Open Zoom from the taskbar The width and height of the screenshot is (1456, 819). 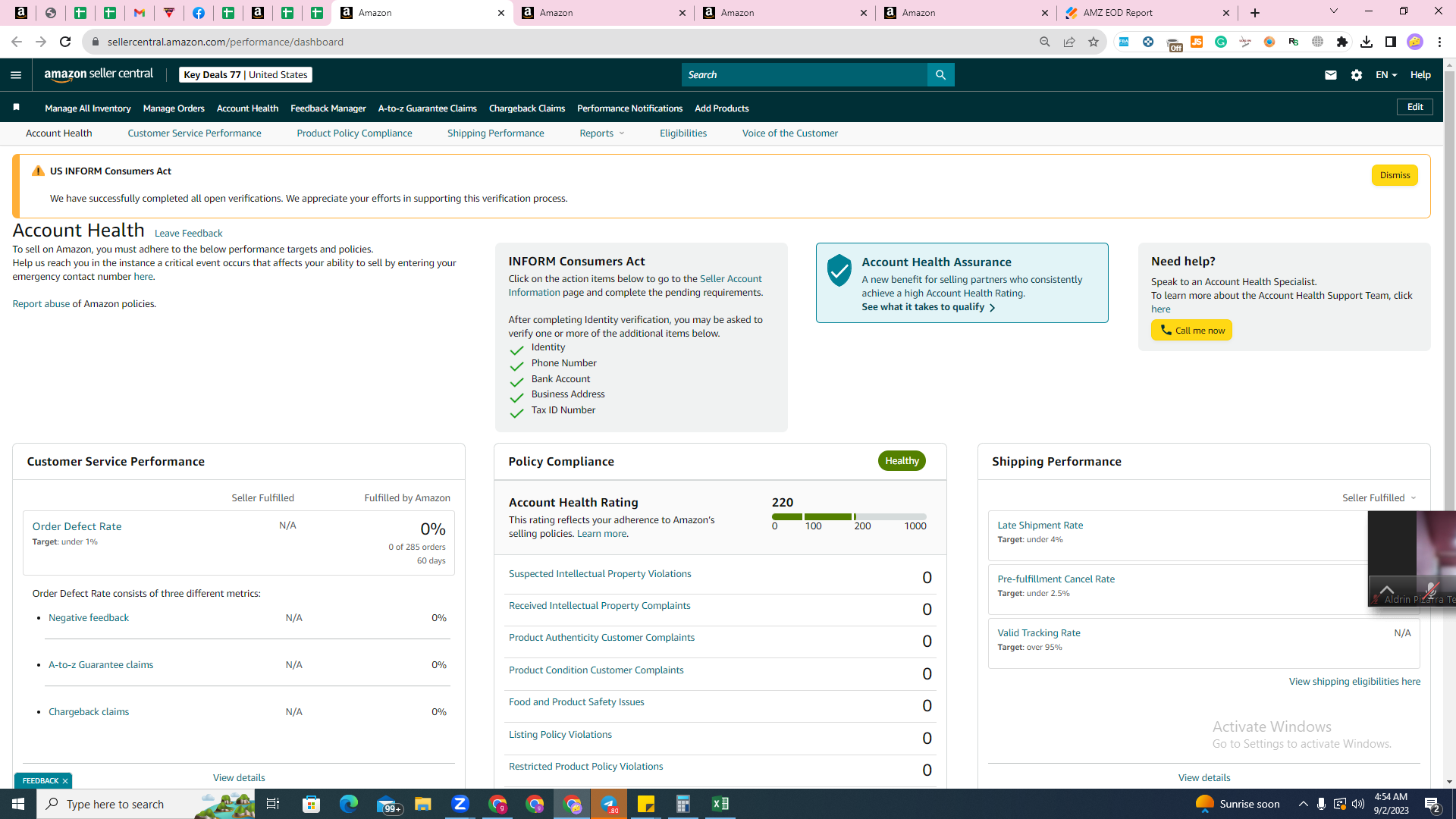pyautogui.click(x=460, y=804)
